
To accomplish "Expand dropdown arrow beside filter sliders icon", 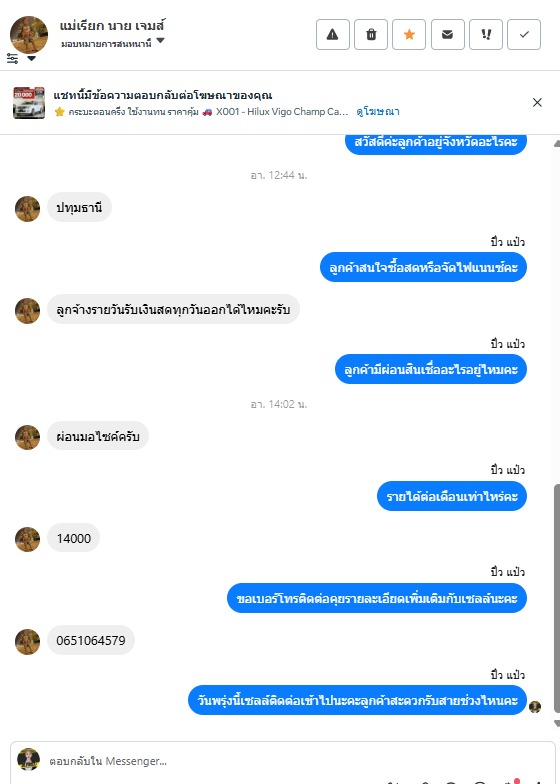I will click(x=31, y=58).
